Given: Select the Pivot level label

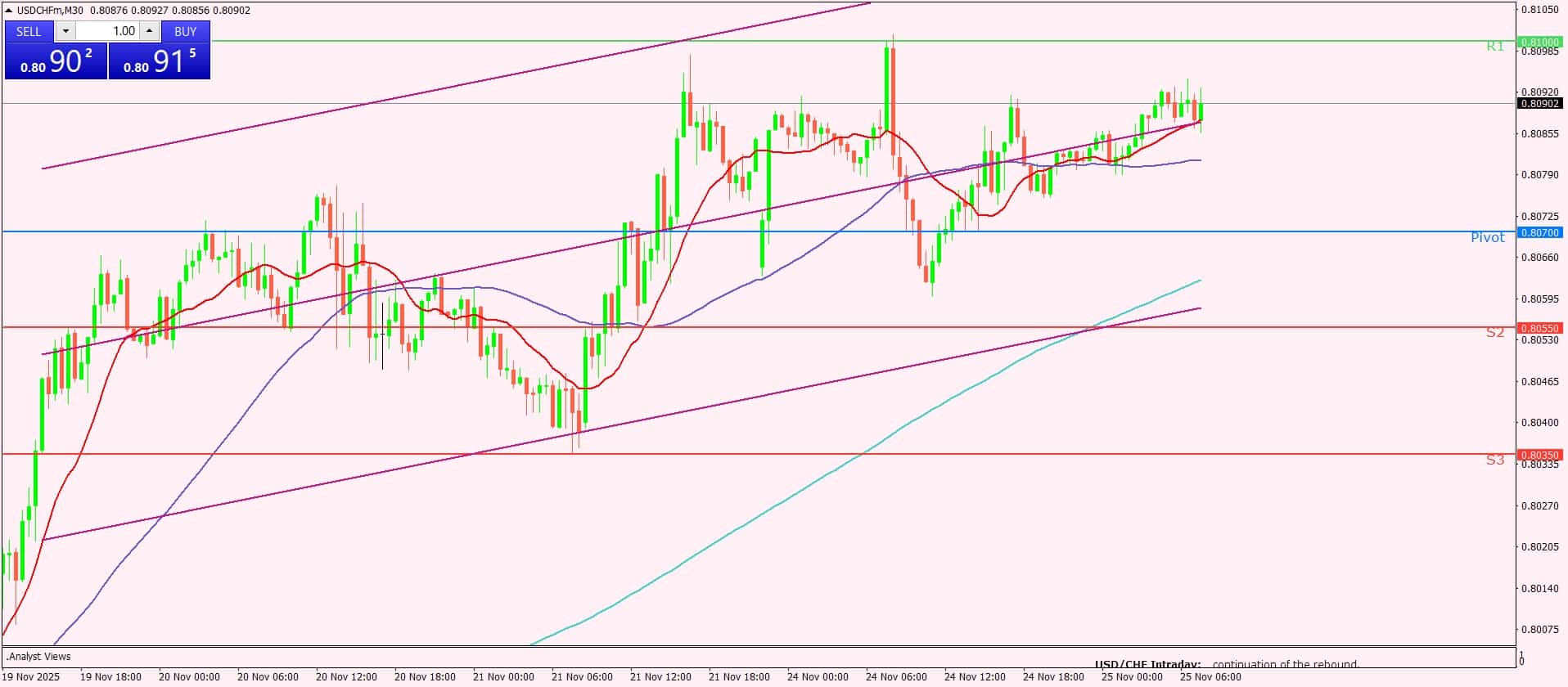Looking at the screenshot, I should click(1488, 237).
